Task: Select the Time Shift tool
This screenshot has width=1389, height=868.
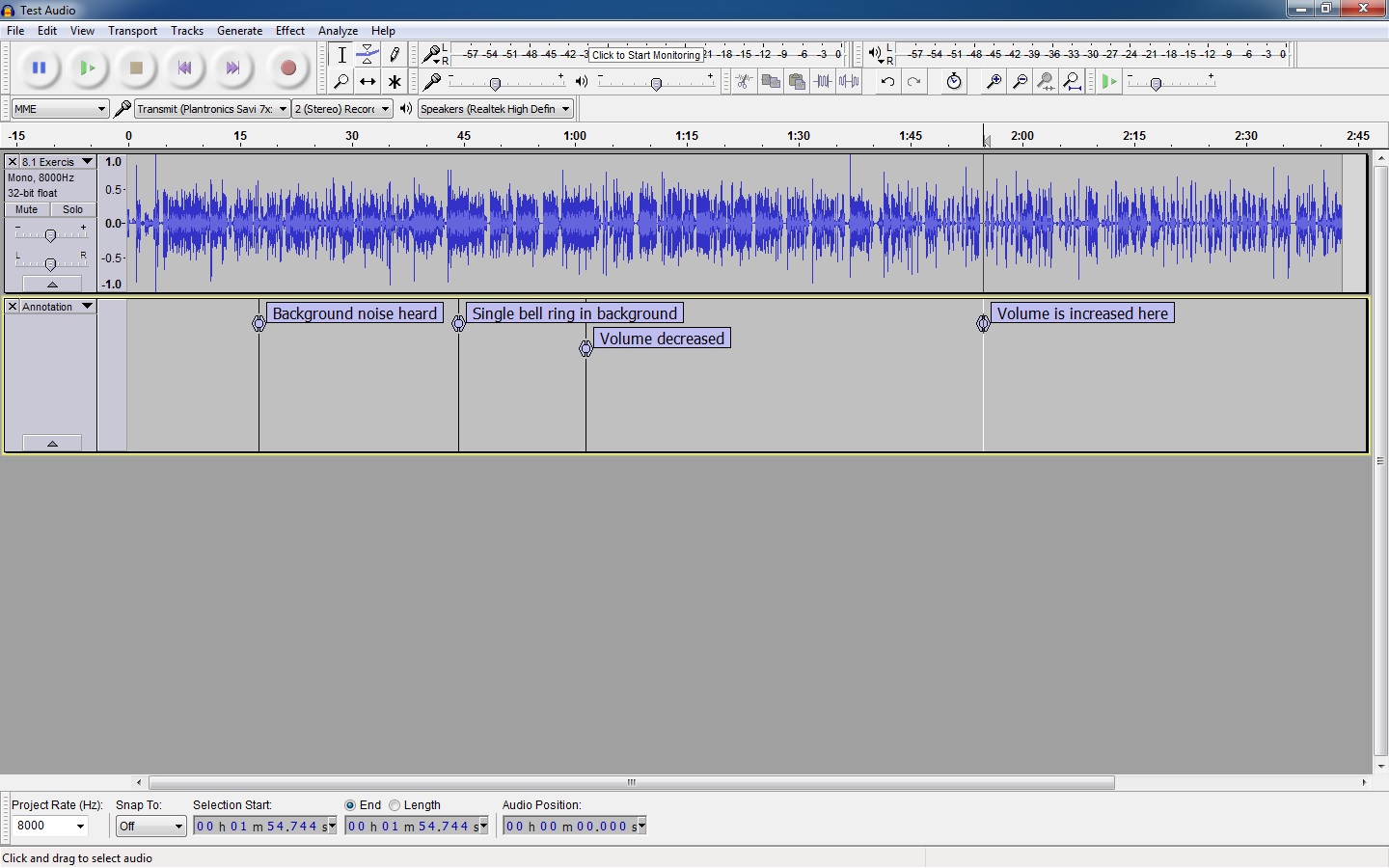Action: click(368, 82)
